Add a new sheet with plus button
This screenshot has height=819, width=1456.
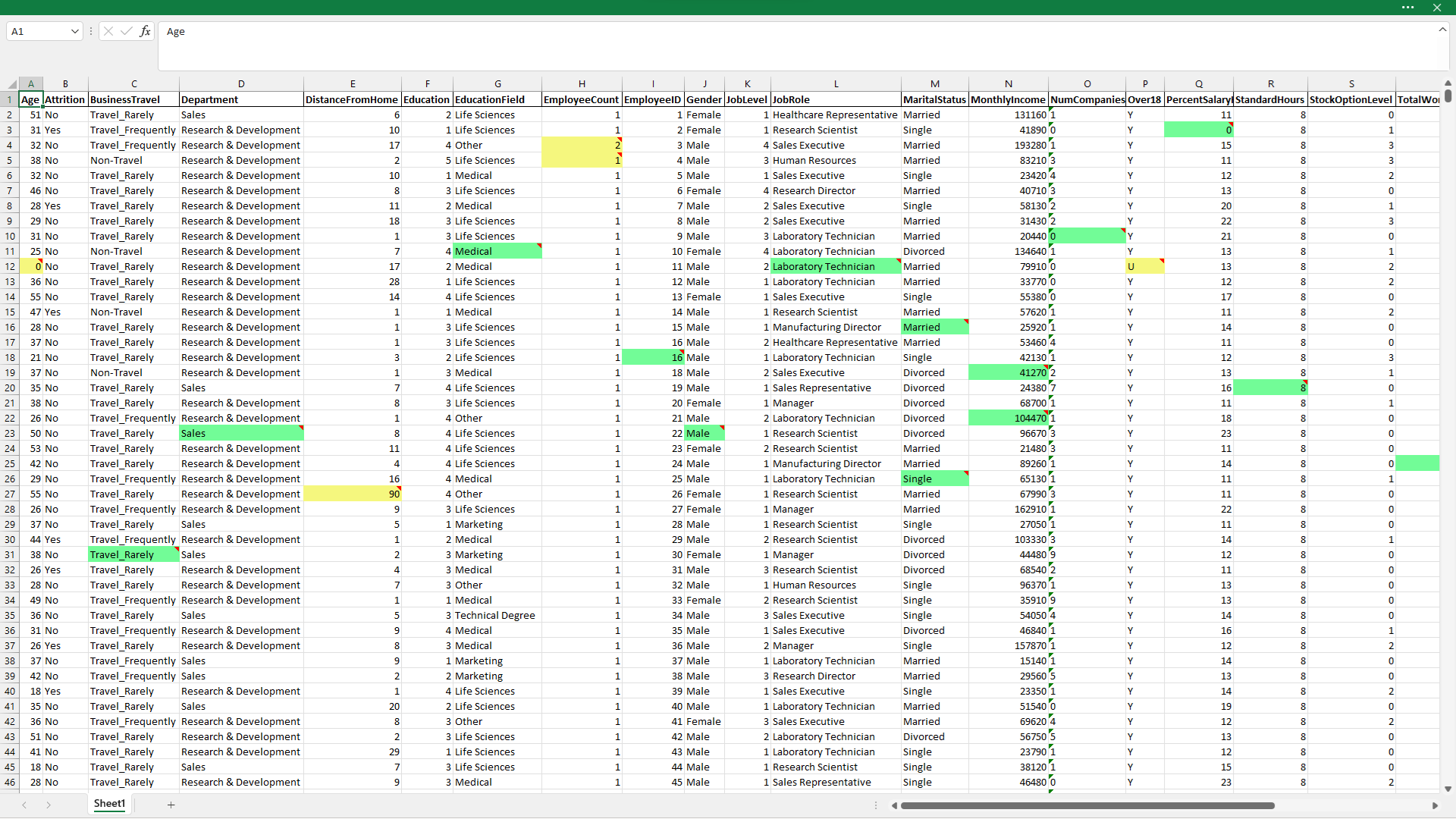171,805
